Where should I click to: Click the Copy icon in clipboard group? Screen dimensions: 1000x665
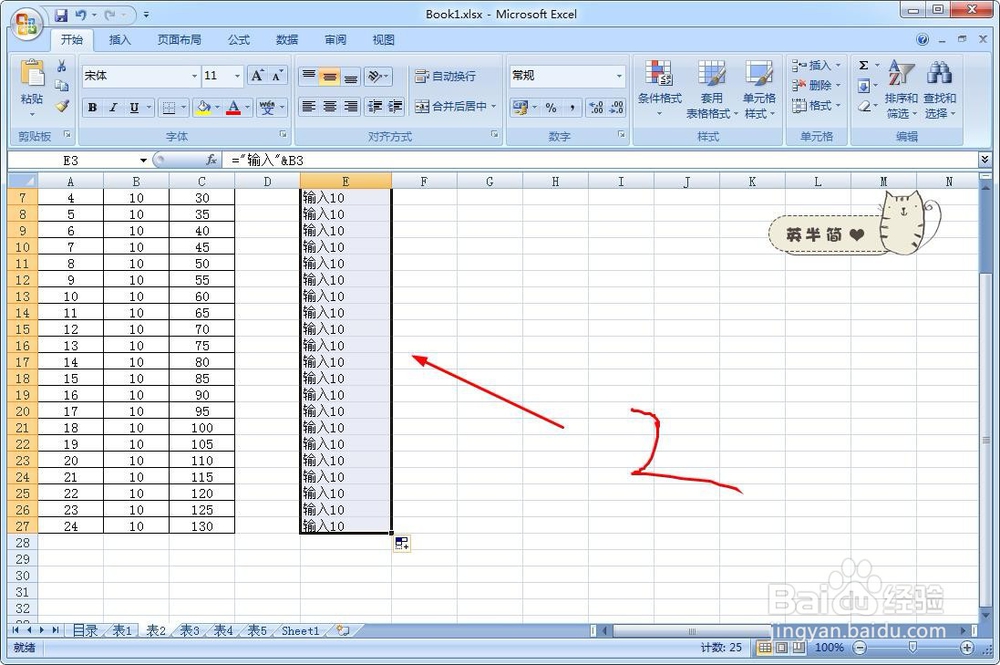tap(62, 86)
